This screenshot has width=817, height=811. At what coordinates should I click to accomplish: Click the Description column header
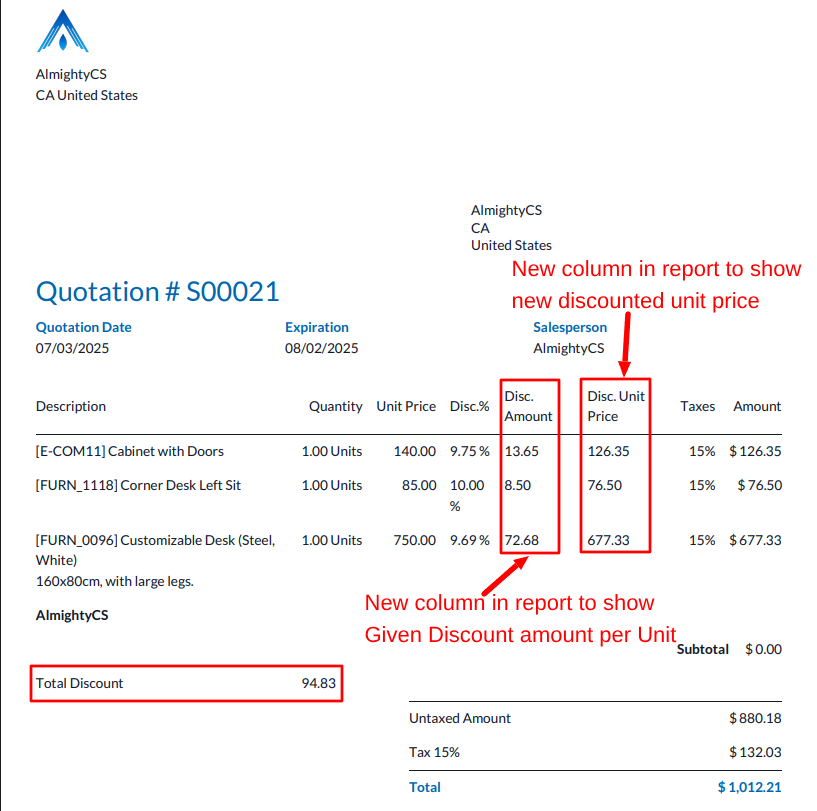coord(71,406)
